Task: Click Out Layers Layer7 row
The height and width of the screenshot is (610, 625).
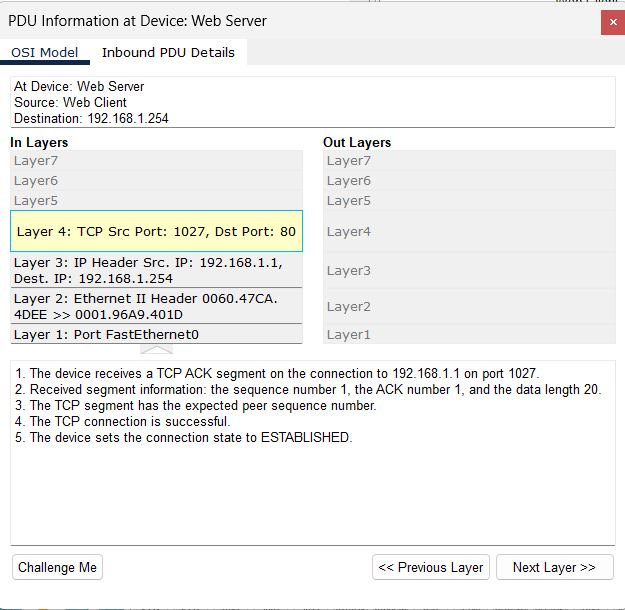Action: tap(469, 161)
